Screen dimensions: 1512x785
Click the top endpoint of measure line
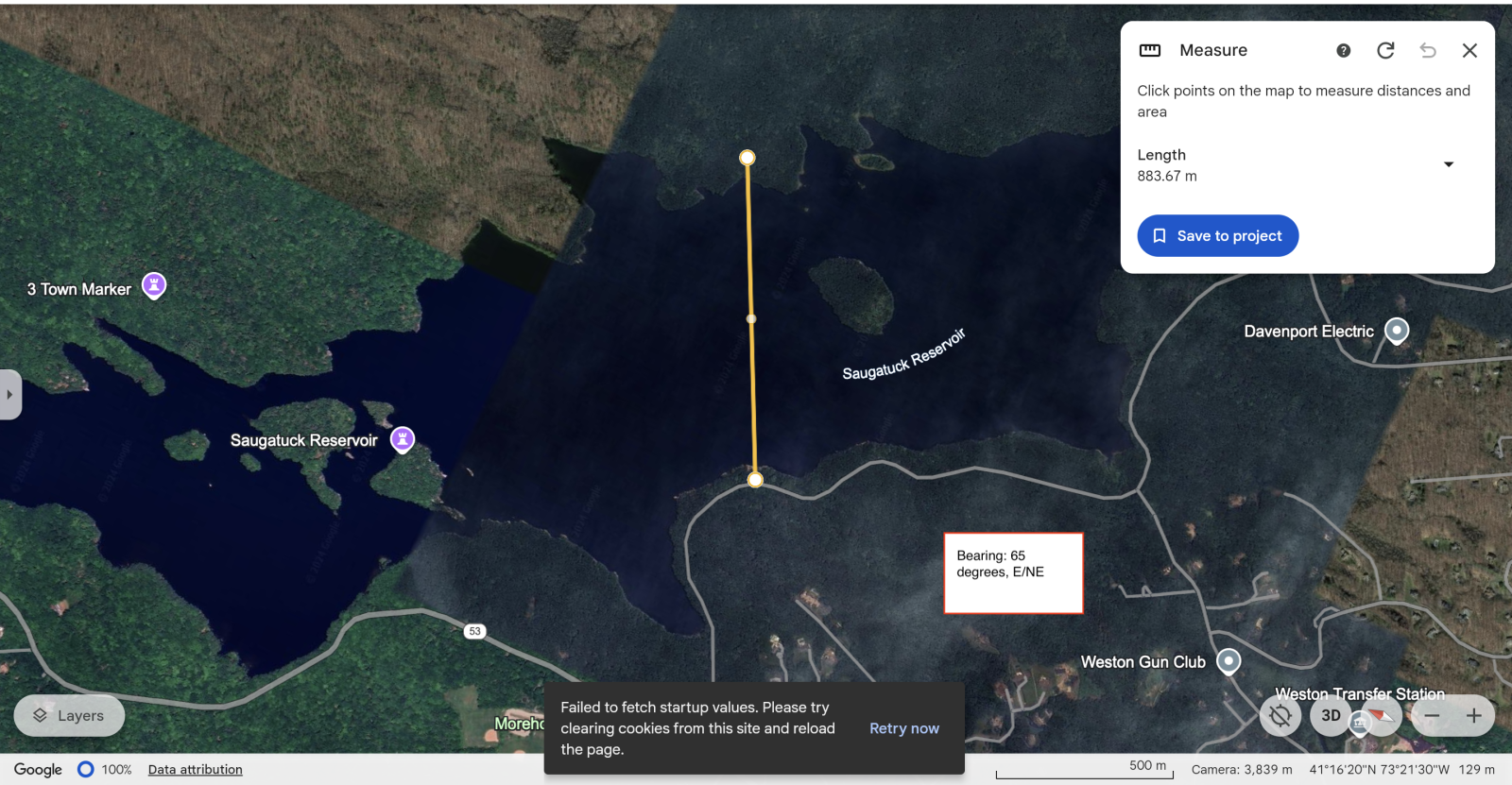pyautogui.click(x=747, y=158)
